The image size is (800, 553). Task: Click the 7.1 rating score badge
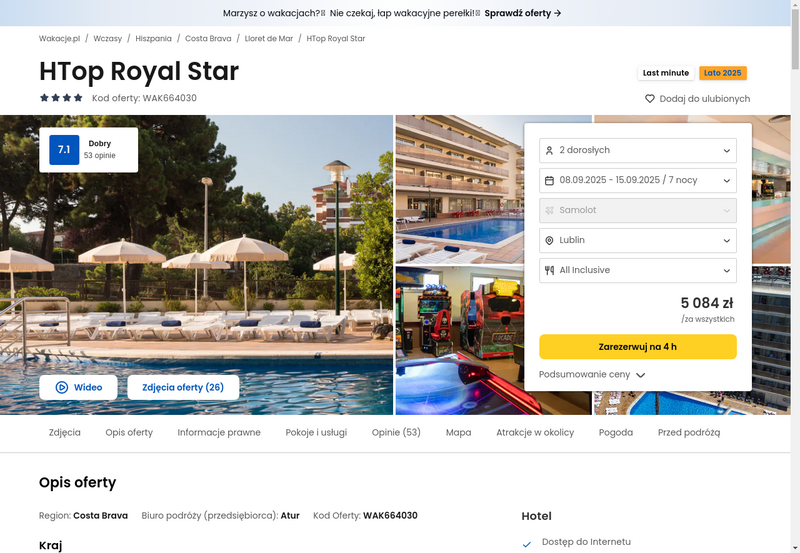tap(64, 150)
